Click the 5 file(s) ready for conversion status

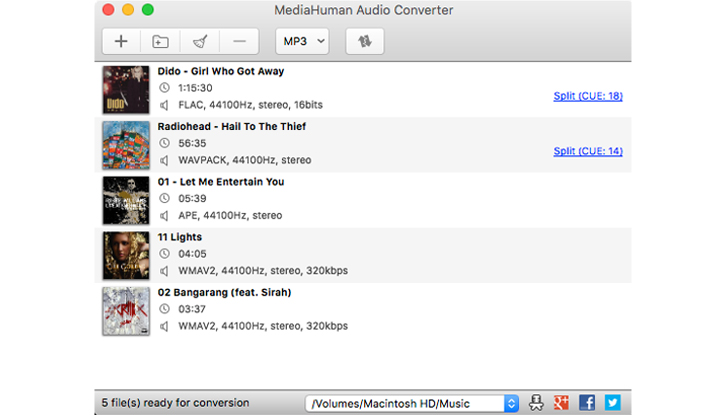point(176,403)
